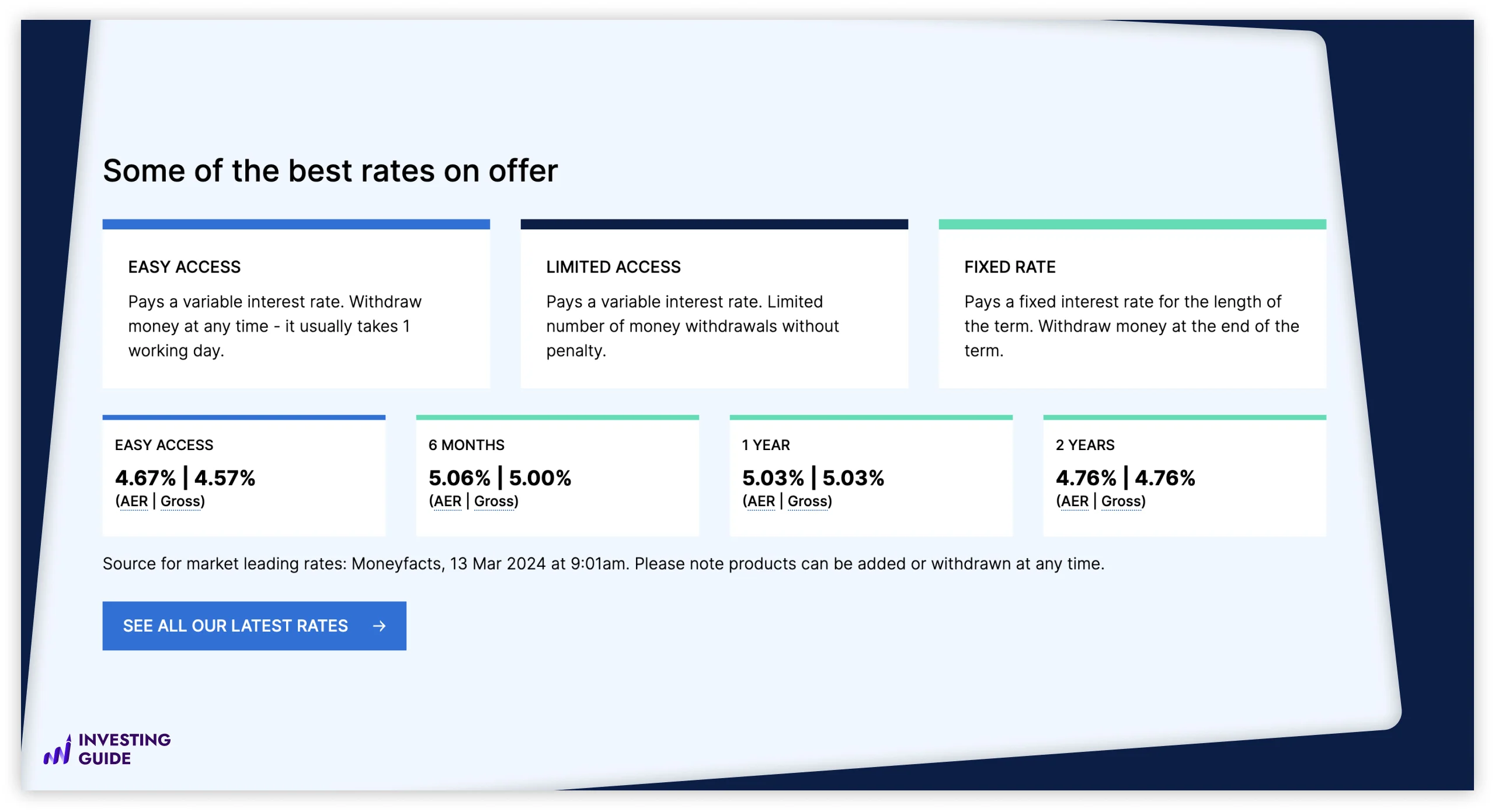This screenshot has width=1495, height=812.
Task: Click the Investing Guide logo icon
Action: [57, 750]
